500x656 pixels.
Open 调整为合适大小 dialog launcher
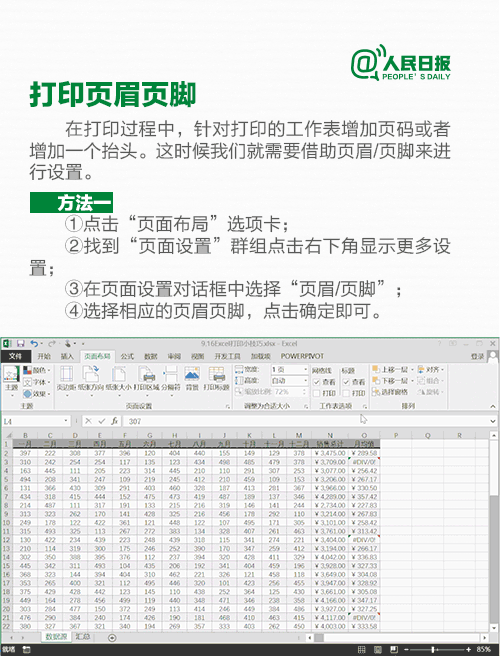pos(306,406)
